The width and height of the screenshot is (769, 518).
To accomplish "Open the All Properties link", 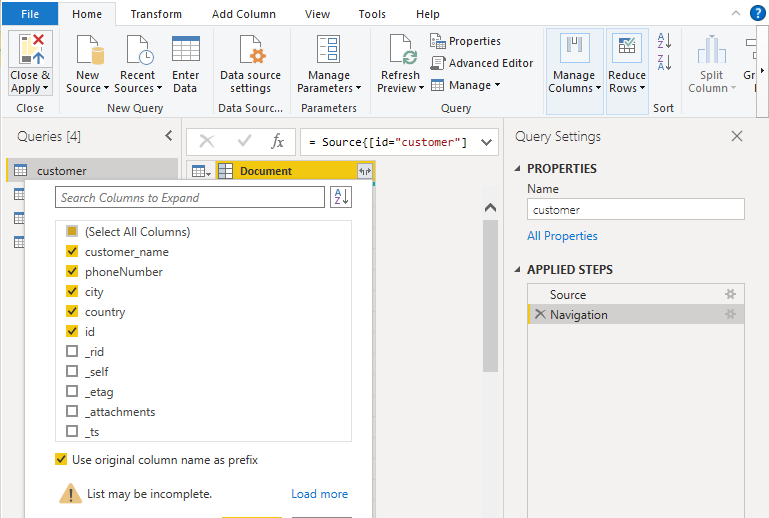I will click(x=562, y=236).
